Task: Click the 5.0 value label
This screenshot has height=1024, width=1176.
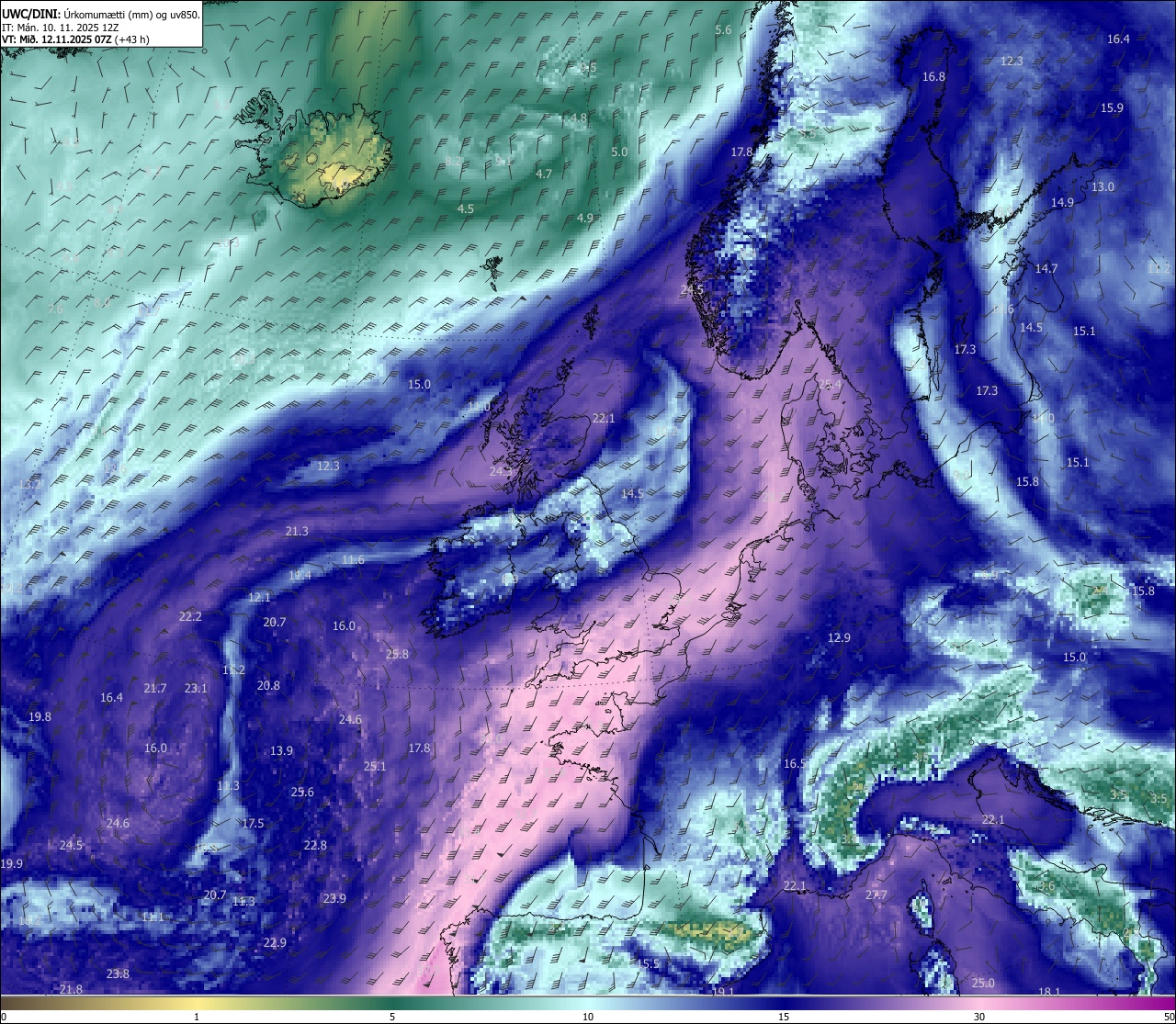Action: point(619,152)
